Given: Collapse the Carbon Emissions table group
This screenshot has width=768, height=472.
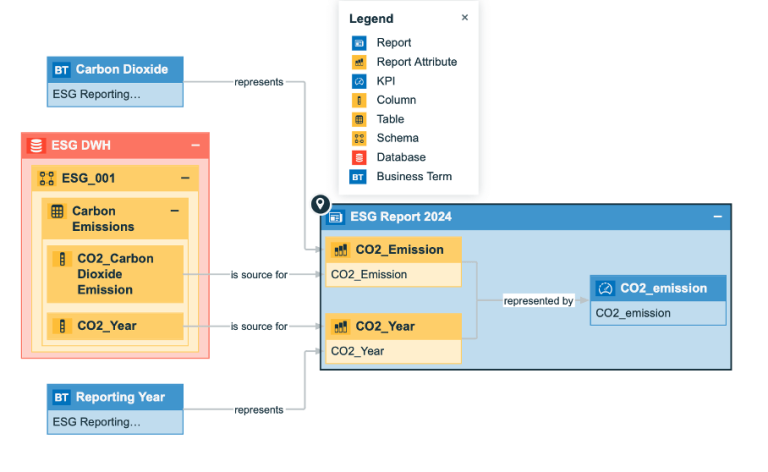Looking at the screenshot, I should coord(175,211).
